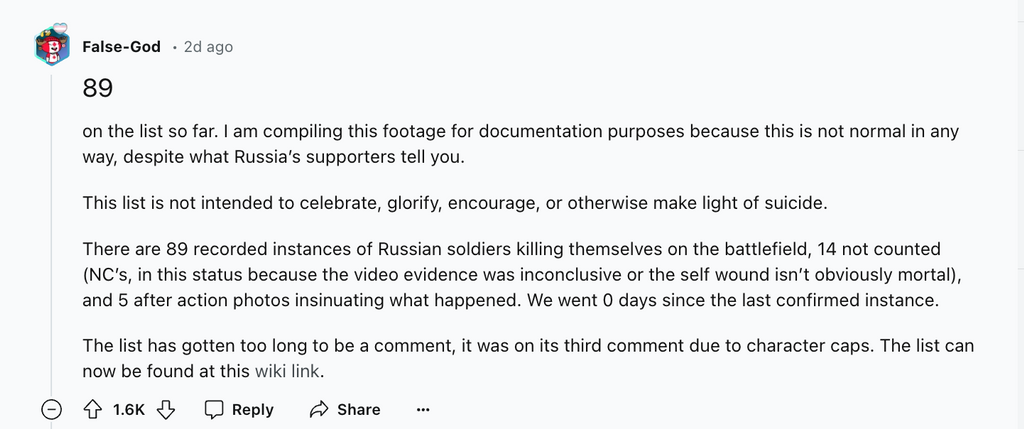1024x429 pixels.
Task: Open the more options ellipsis menu
Action: point(423,409)
